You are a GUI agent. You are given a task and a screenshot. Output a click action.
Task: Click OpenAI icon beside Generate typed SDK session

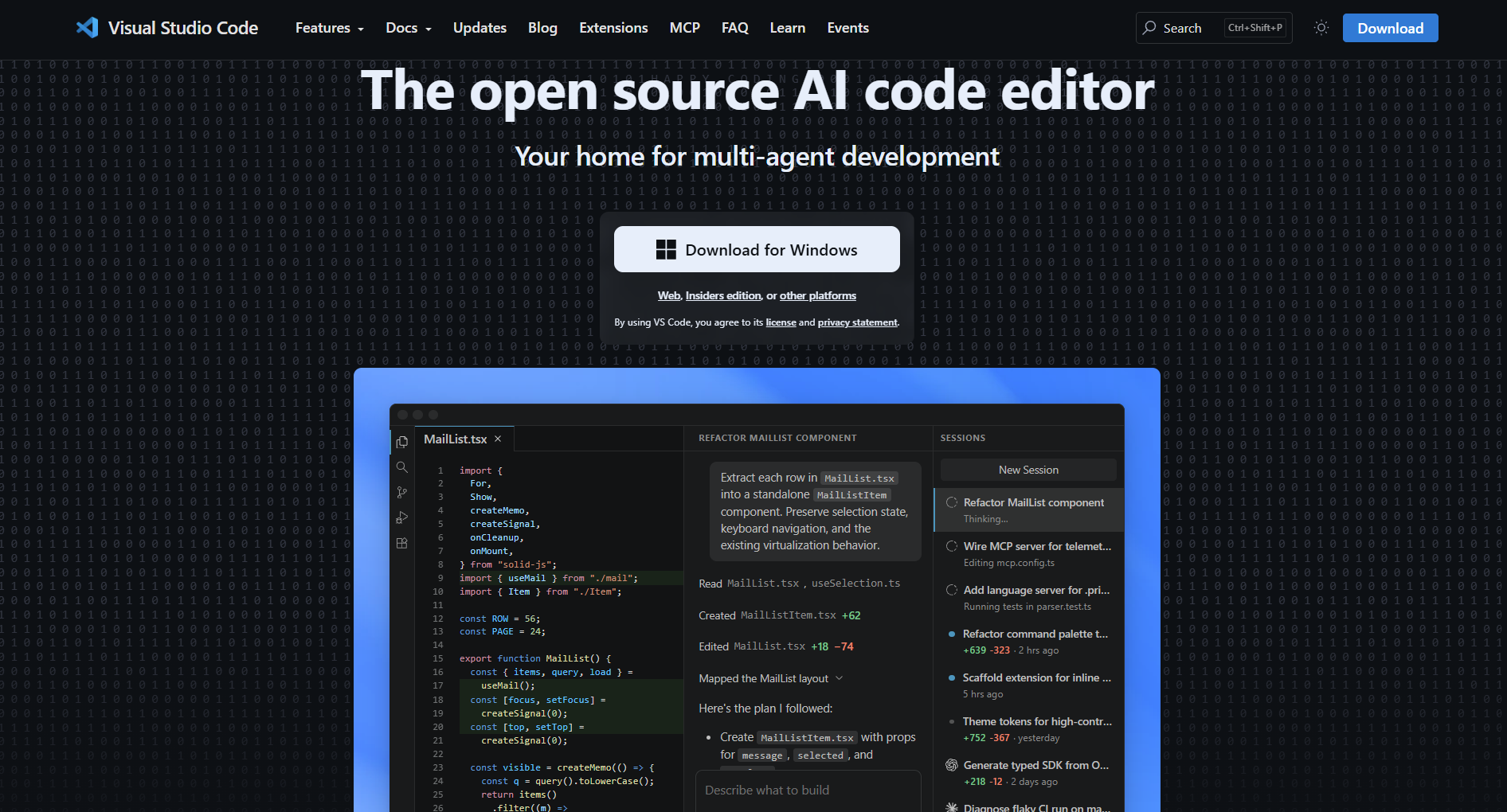coord(951,765)
